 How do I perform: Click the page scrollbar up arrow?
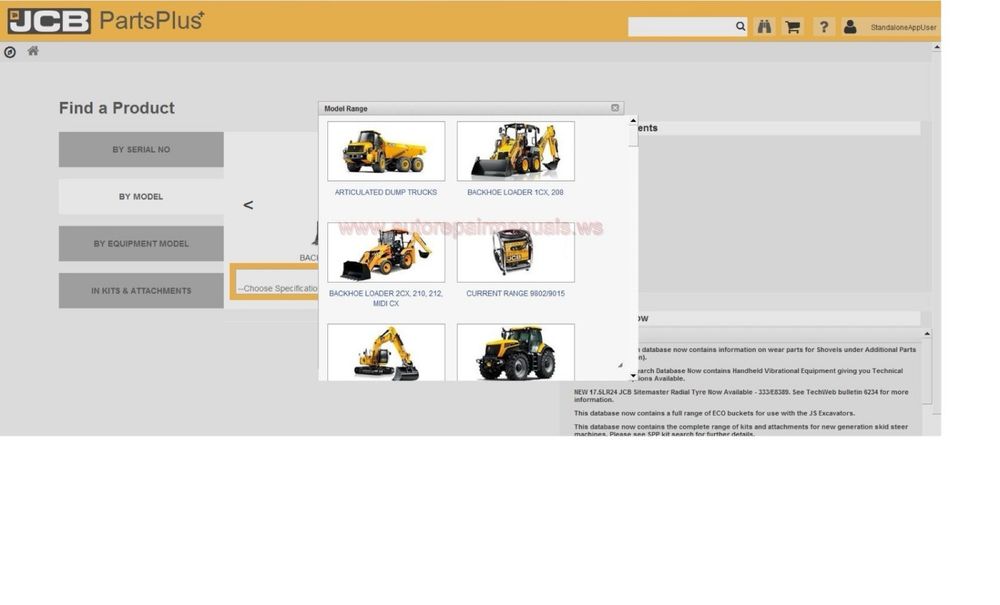click(x=936, y=47)
